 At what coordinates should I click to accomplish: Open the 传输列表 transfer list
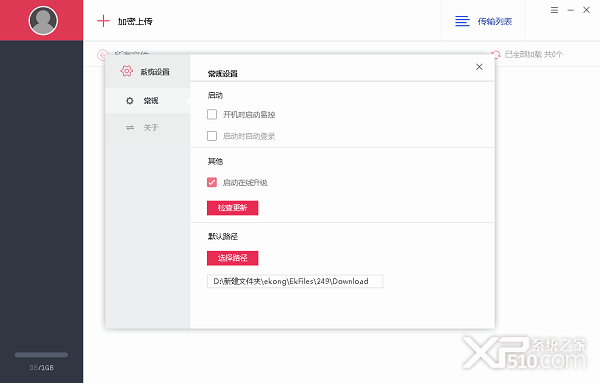point(494,21)
